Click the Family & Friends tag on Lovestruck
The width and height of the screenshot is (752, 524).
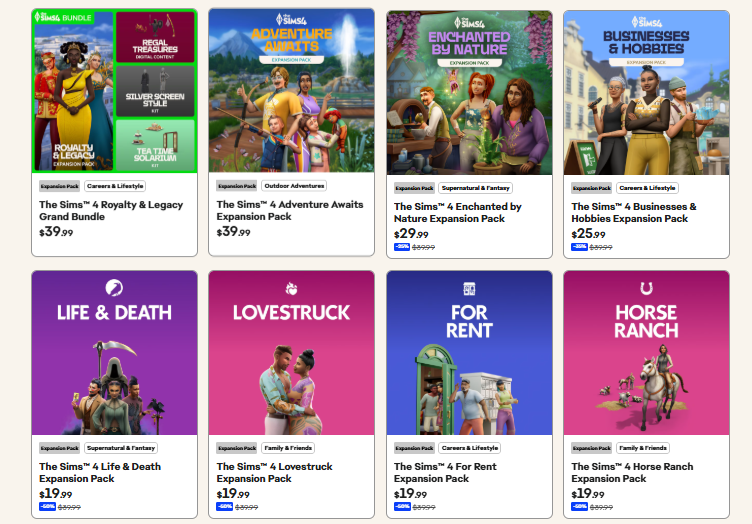288,448
